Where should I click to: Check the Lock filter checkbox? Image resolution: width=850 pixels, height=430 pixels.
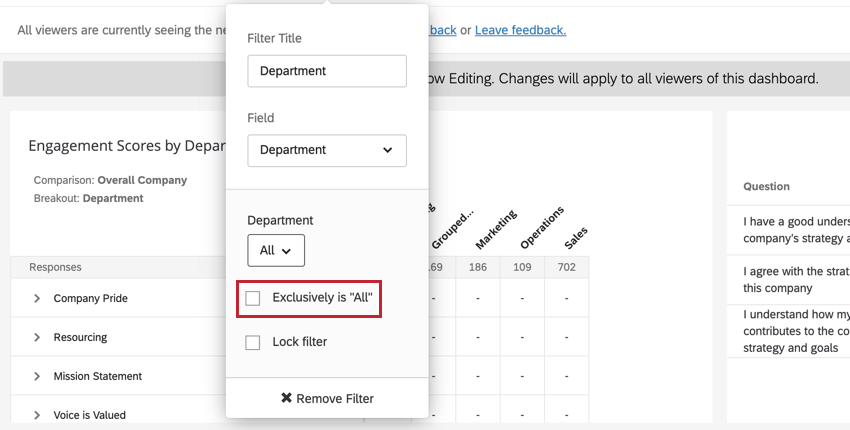(253, 342)
